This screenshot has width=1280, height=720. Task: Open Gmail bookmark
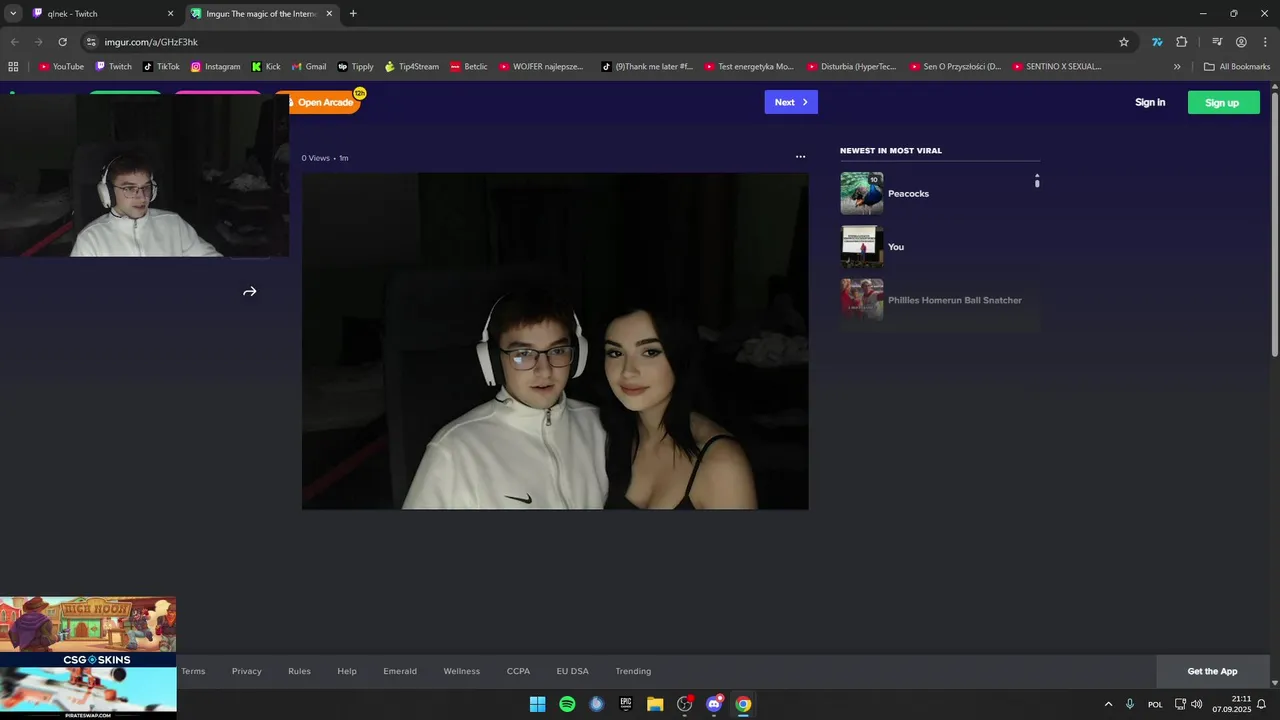pos(308,67)
